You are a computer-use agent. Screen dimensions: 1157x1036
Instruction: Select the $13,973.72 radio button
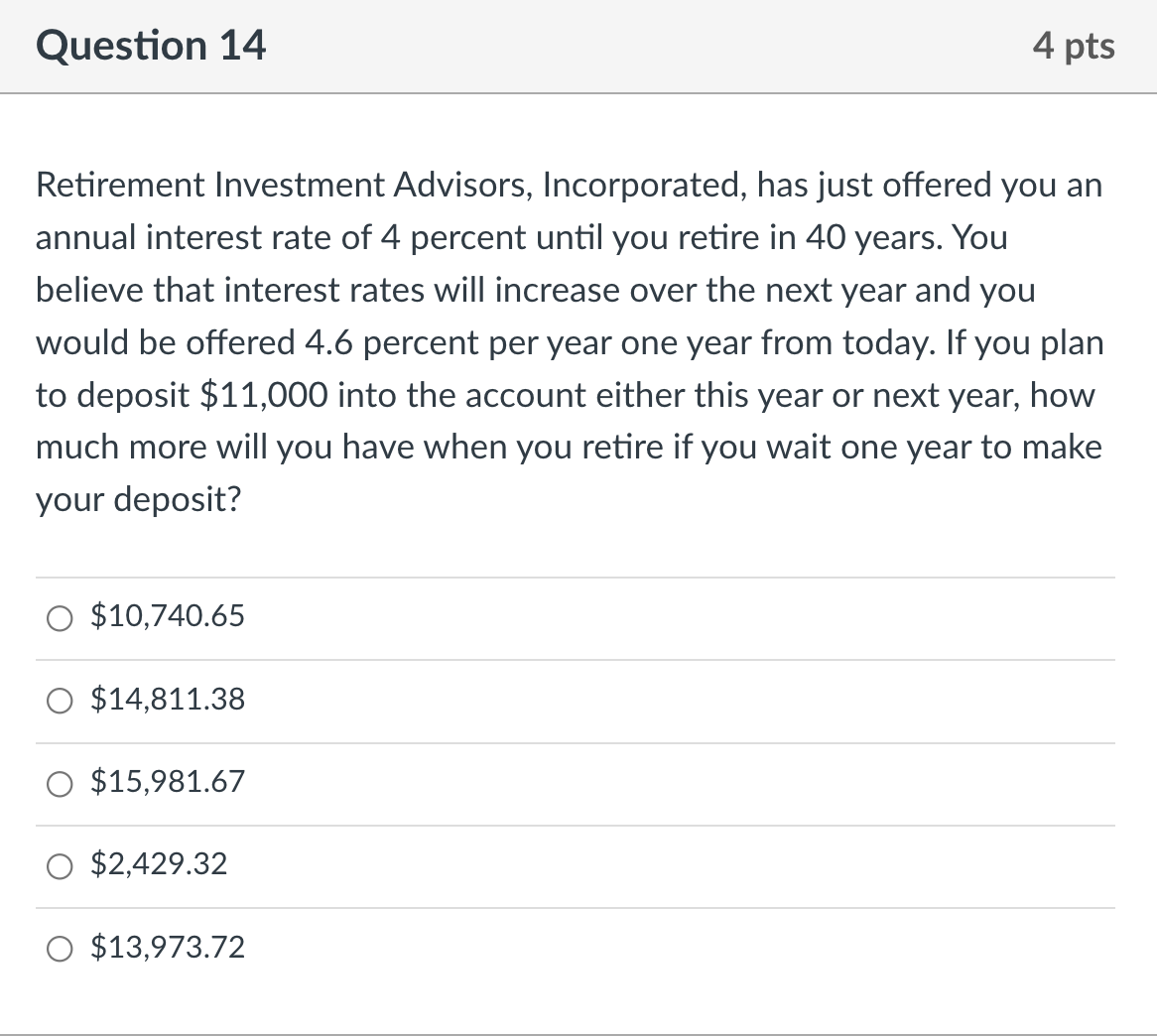60,949
